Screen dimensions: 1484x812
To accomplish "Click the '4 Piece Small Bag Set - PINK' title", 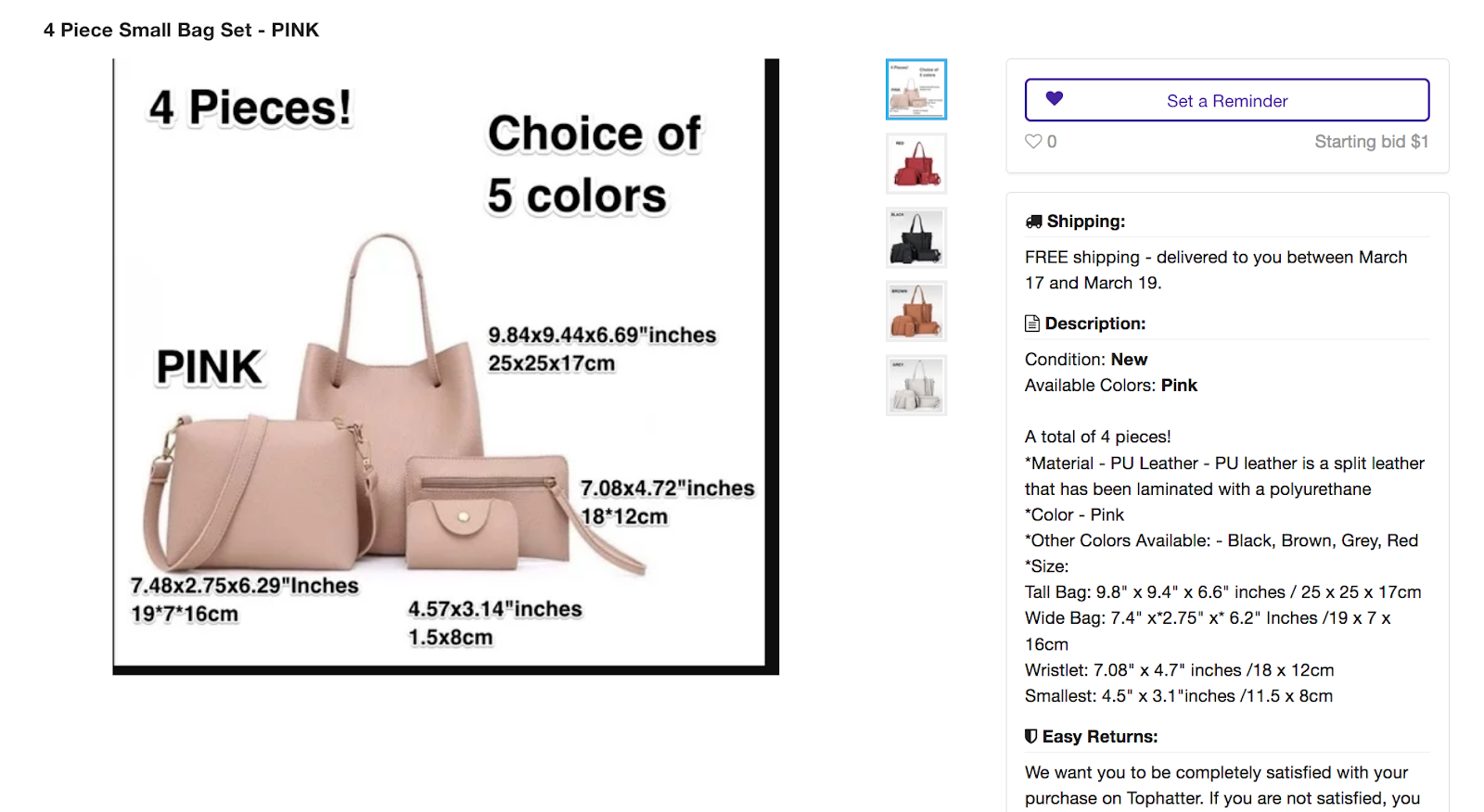I will 181,30.
